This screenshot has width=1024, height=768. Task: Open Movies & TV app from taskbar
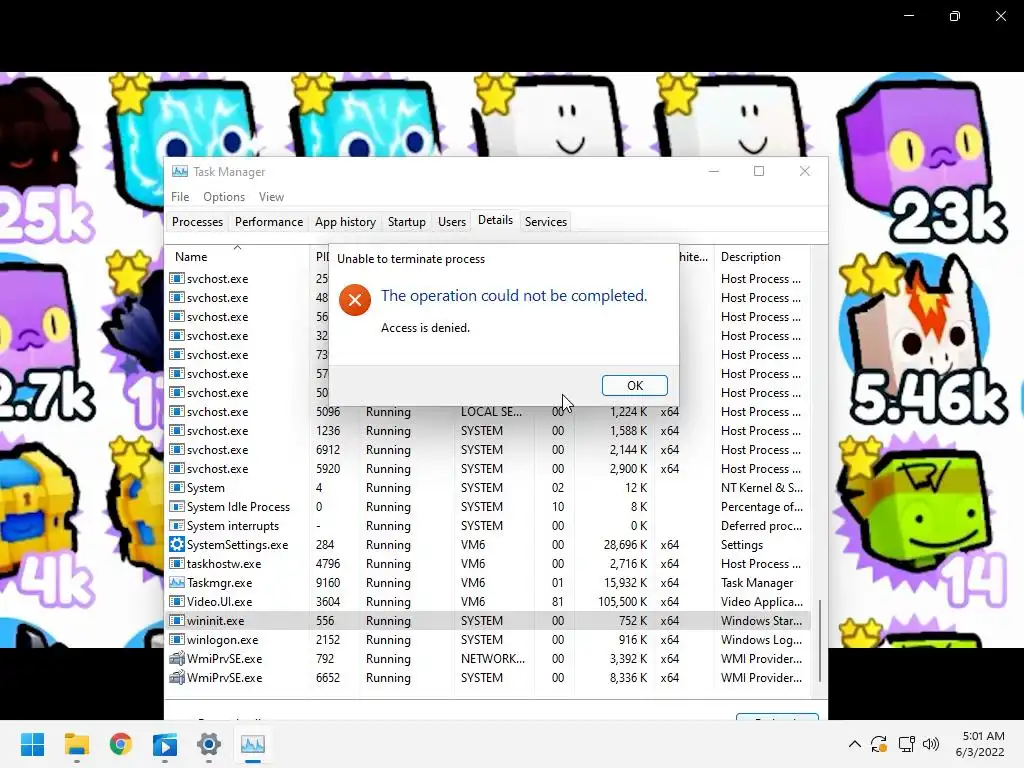tap(165, 744)
